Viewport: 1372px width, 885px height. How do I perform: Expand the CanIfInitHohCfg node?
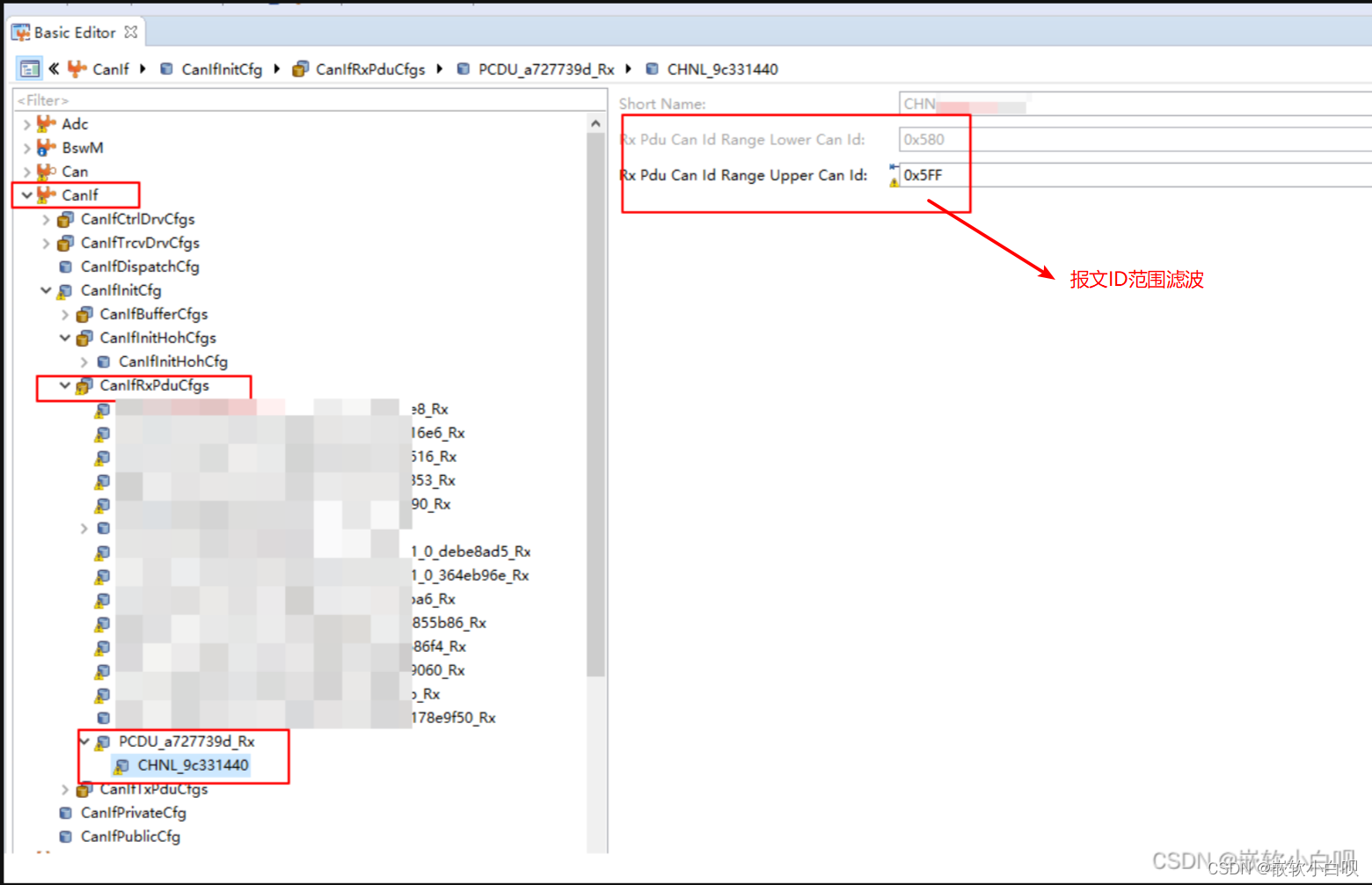coord(84,362)
